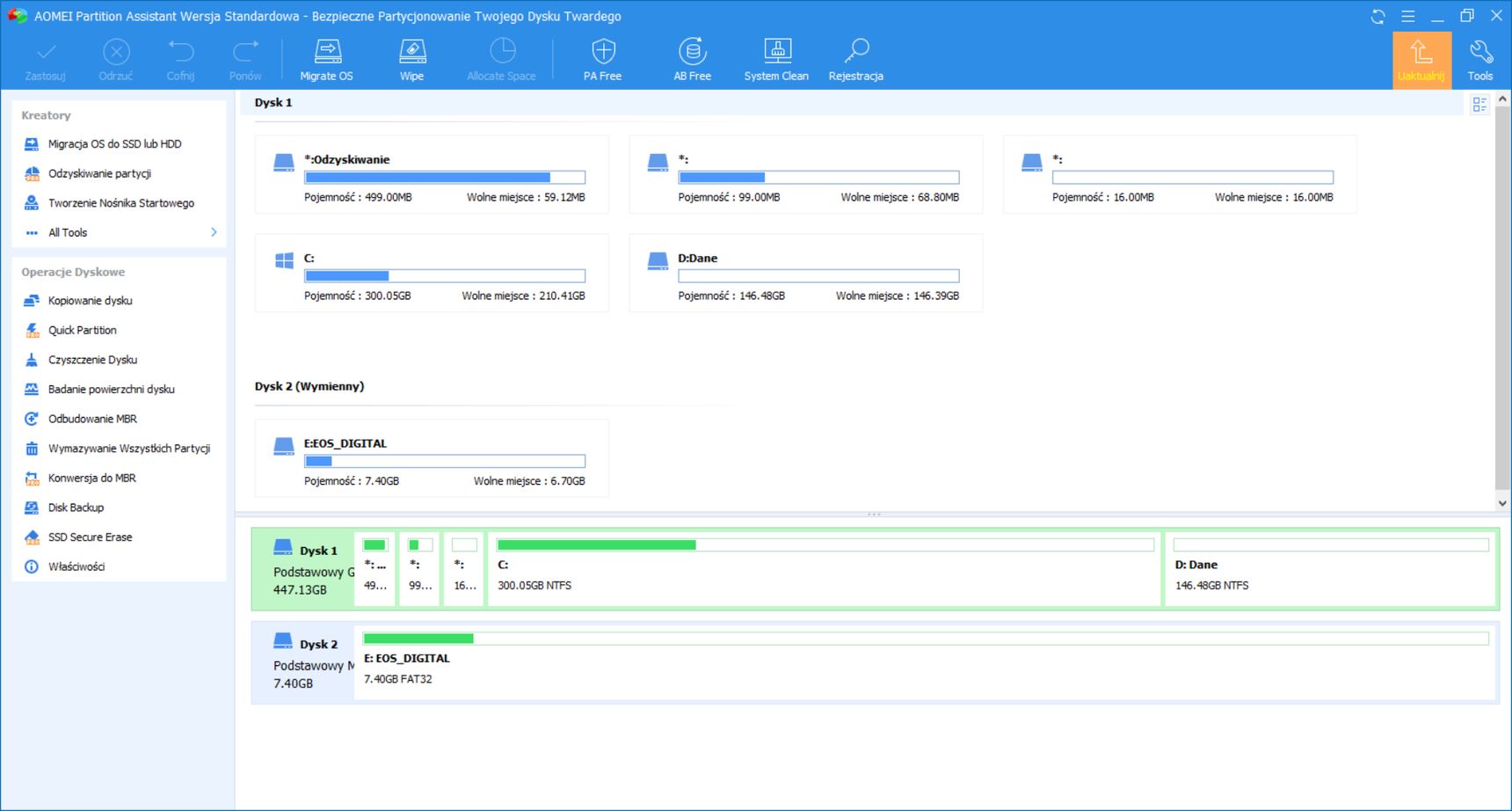Viewport: 1512px width, 811px height.
Task: Click the Dysk 2 (Wymienny) header
Action: 309,386
